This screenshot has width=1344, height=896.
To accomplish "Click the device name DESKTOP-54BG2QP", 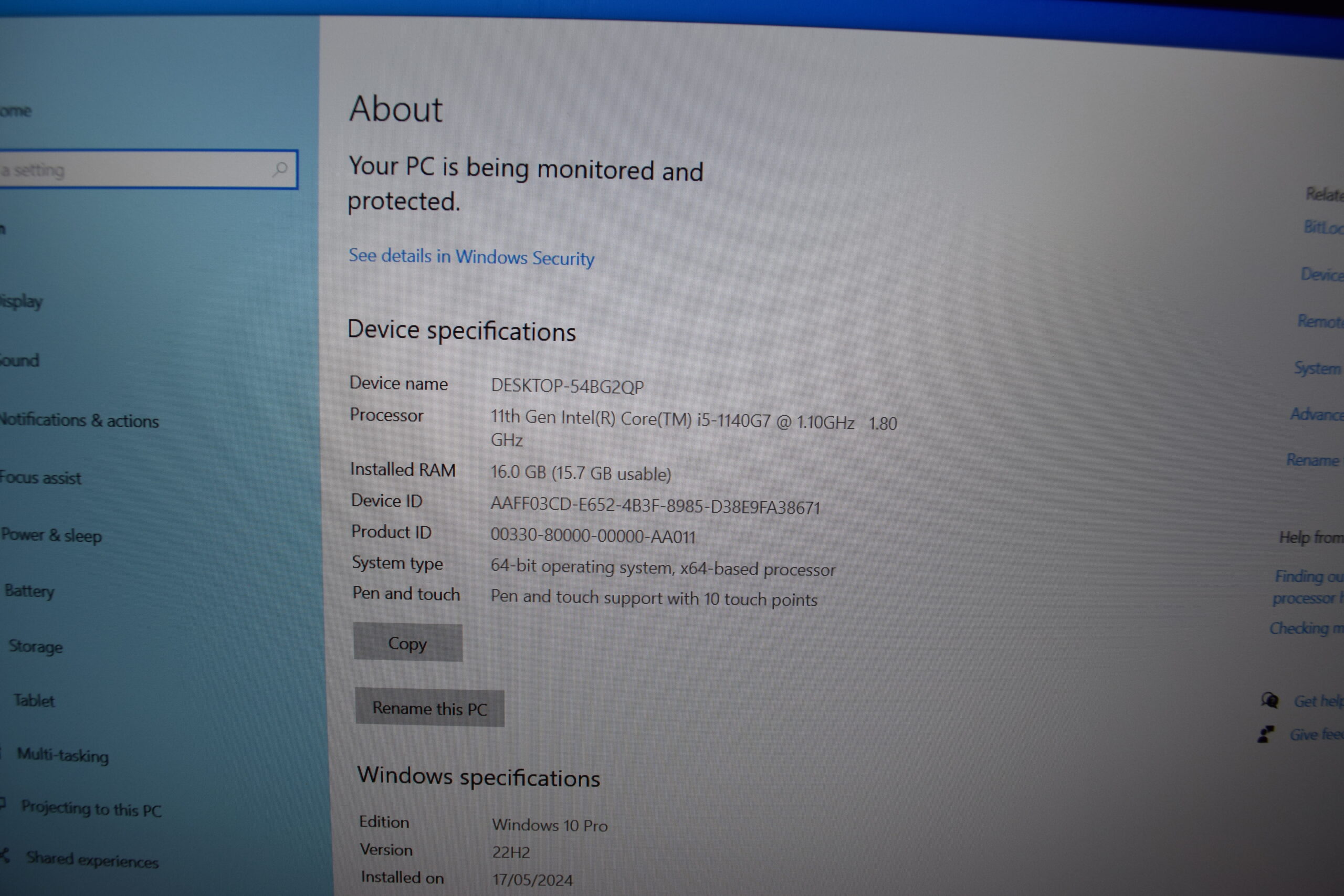I will pyautogui.click(x=568, y=386).
